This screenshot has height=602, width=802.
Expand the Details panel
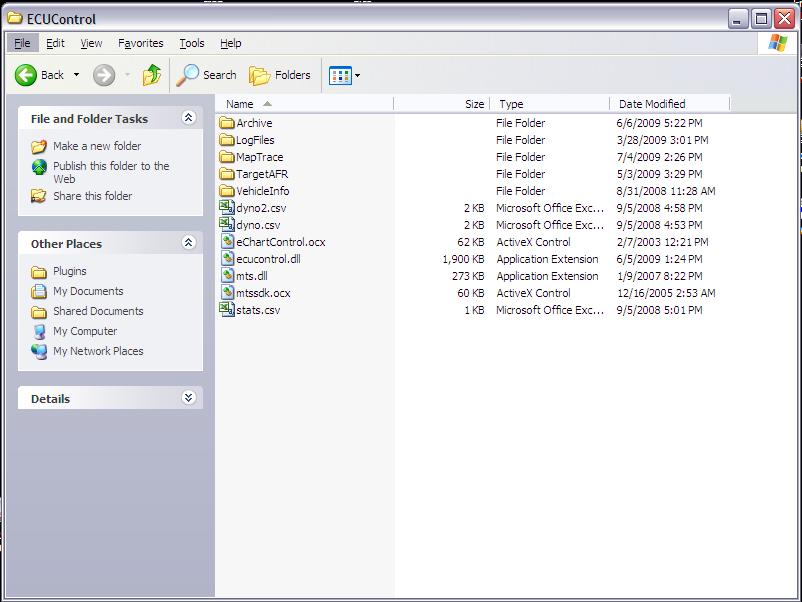188,398
